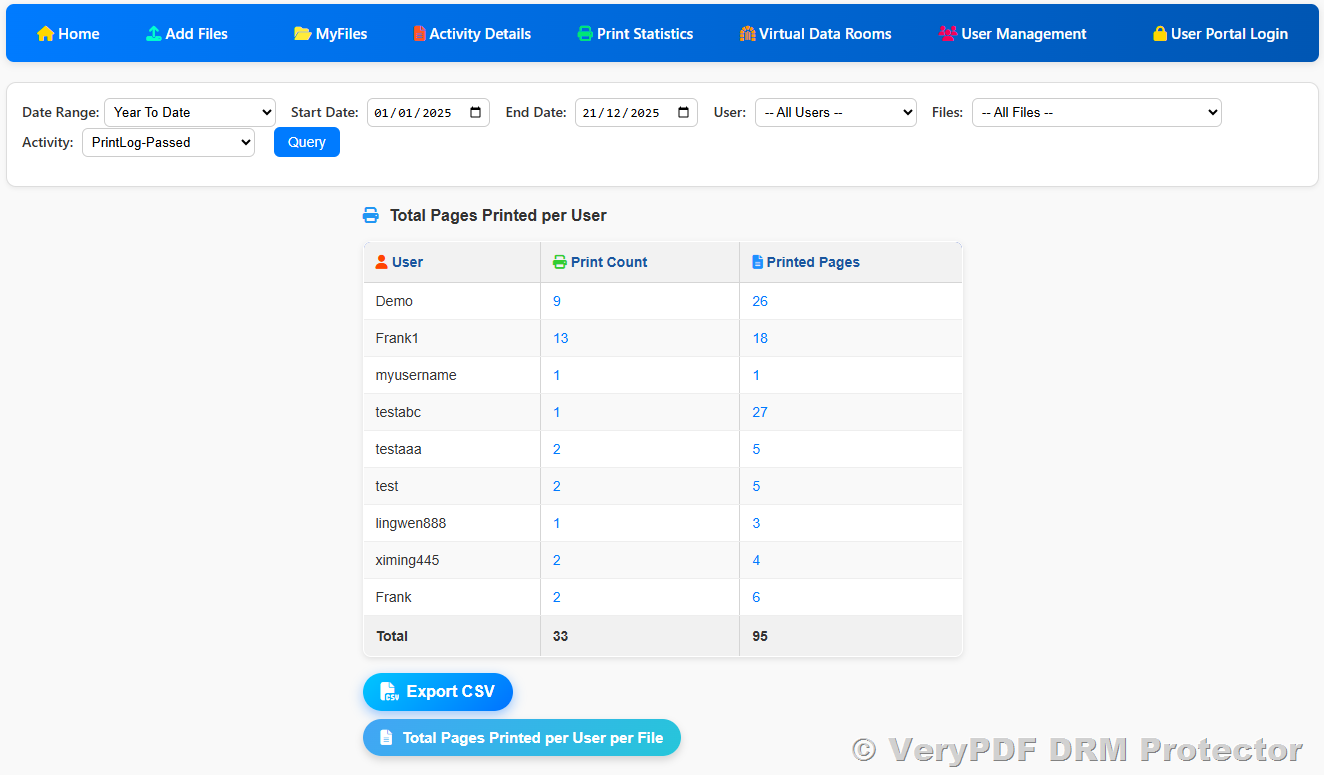The width and height of the screenshot is (1324, 775).
Task: Open Total Pages Printed per User per File
Action: [x=521, y=738]
